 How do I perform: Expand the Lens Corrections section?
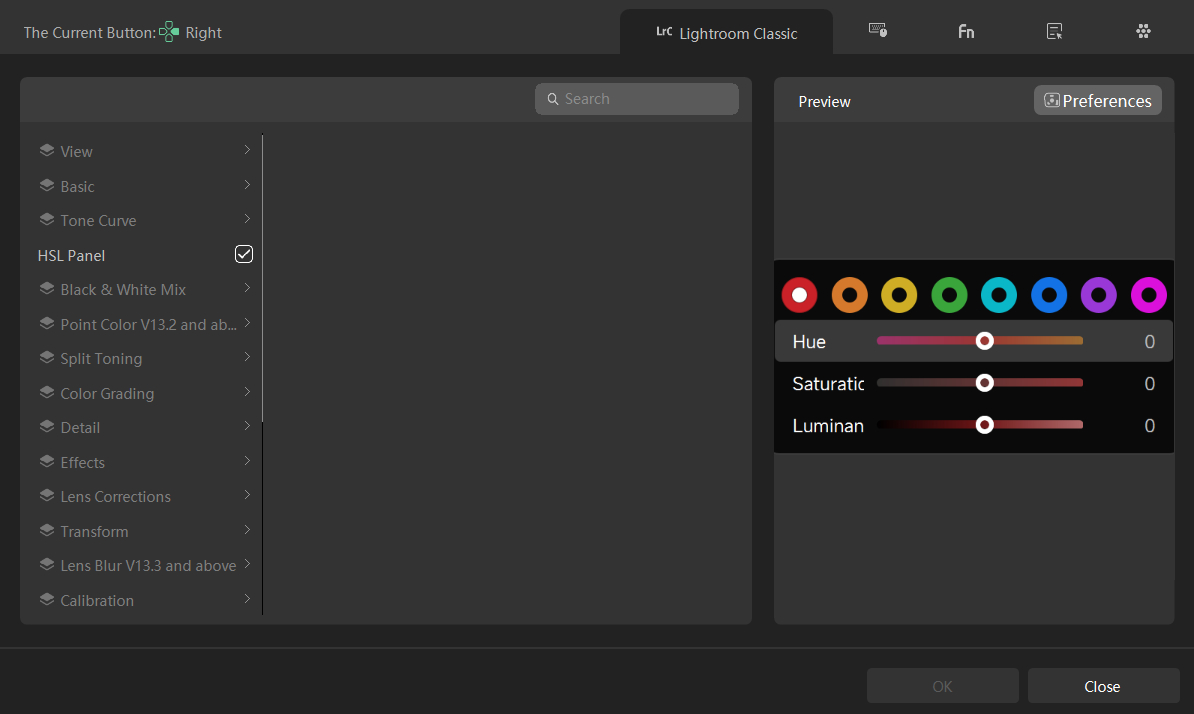click(247, 496)
